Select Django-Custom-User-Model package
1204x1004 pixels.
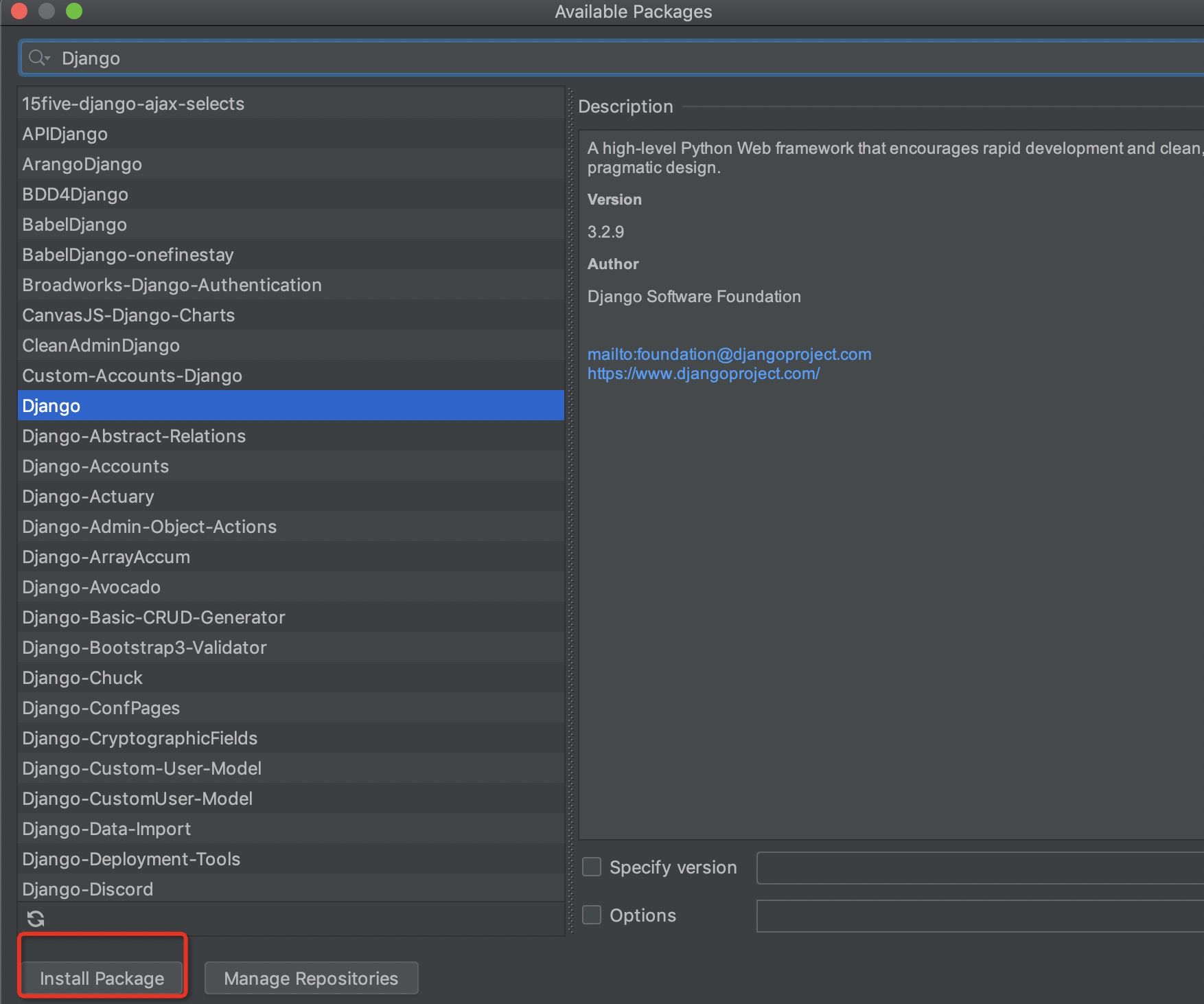141,768
